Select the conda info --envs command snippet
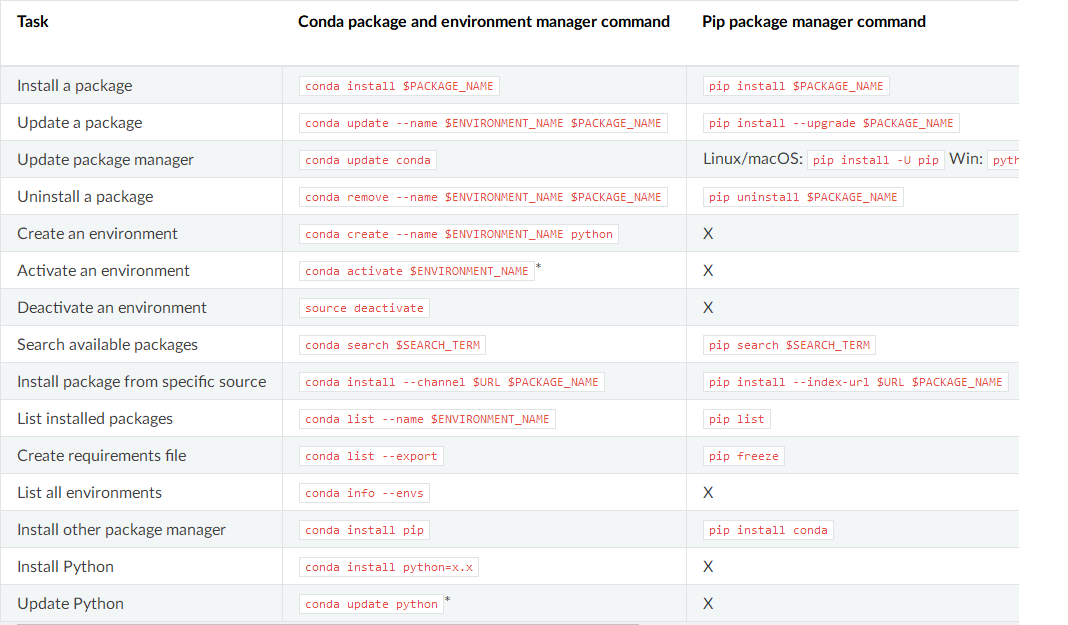Image resolution: width=1068 pixels, height=625 pixels. (x=364, y=492)
